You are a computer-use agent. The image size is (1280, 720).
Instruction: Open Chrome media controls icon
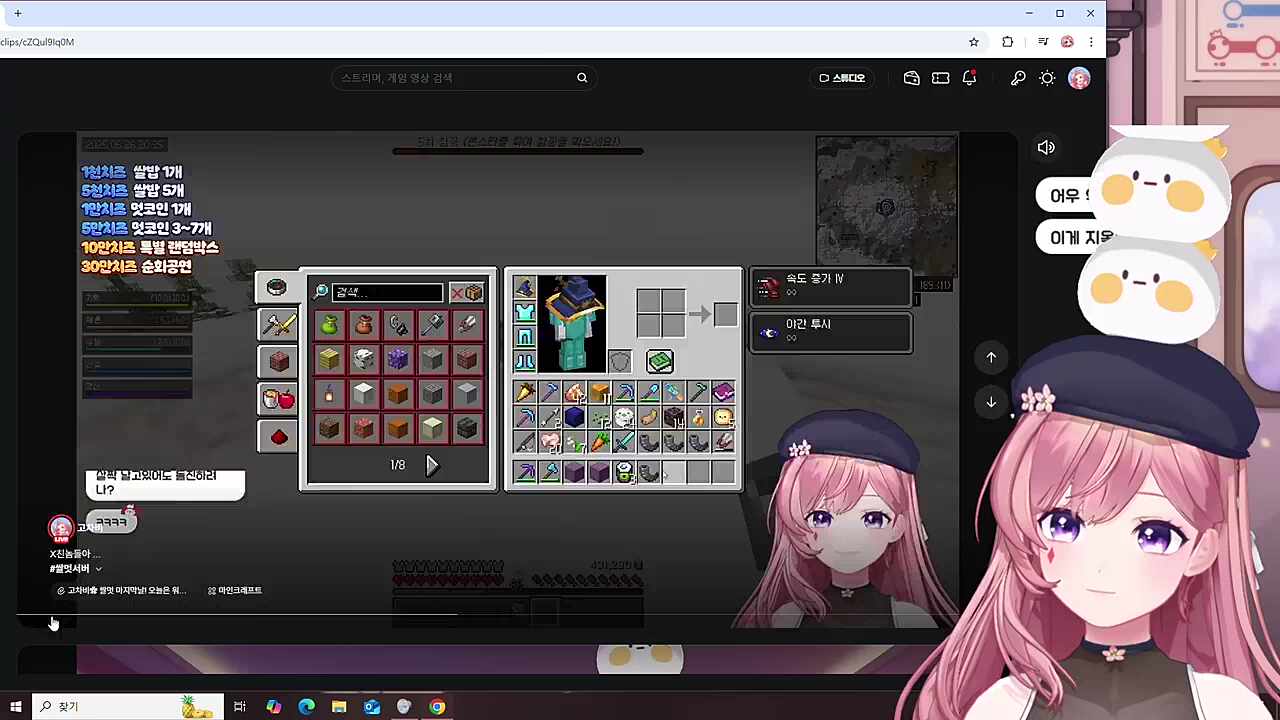coord(1042,42)
